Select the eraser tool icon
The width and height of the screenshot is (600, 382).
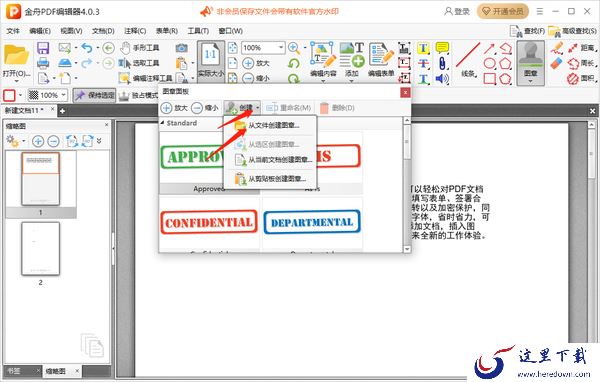point(557,63)
